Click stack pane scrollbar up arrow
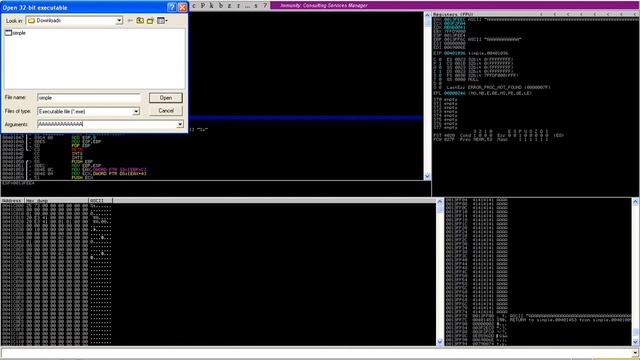 pos(635,201)
